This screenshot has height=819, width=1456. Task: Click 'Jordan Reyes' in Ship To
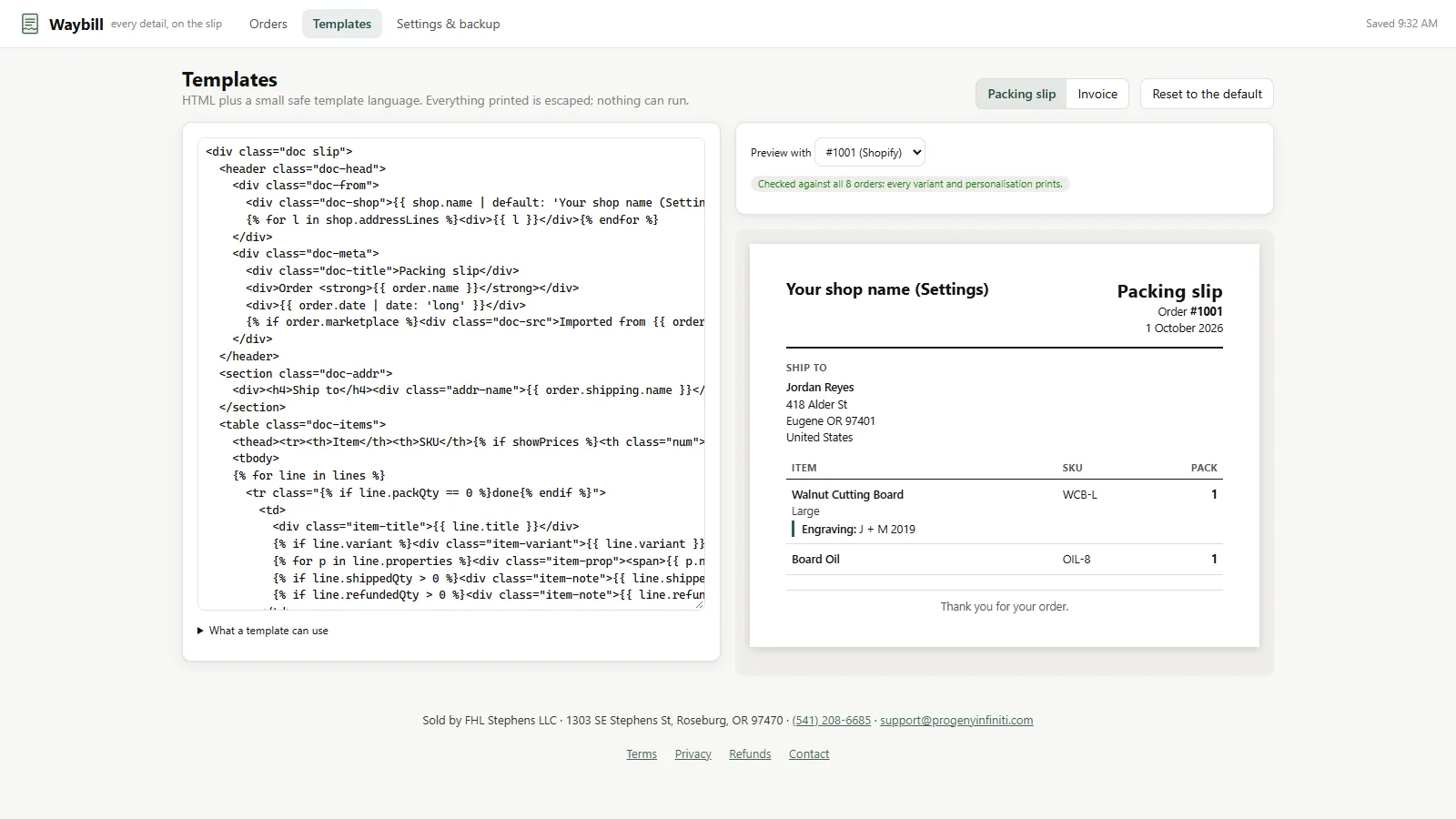pos(820,388)
